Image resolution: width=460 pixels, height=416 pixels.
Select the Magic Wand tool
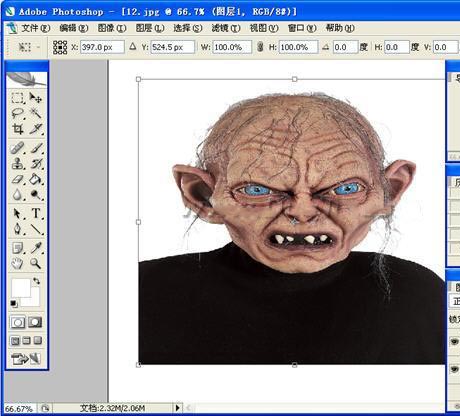click(35, 113)
